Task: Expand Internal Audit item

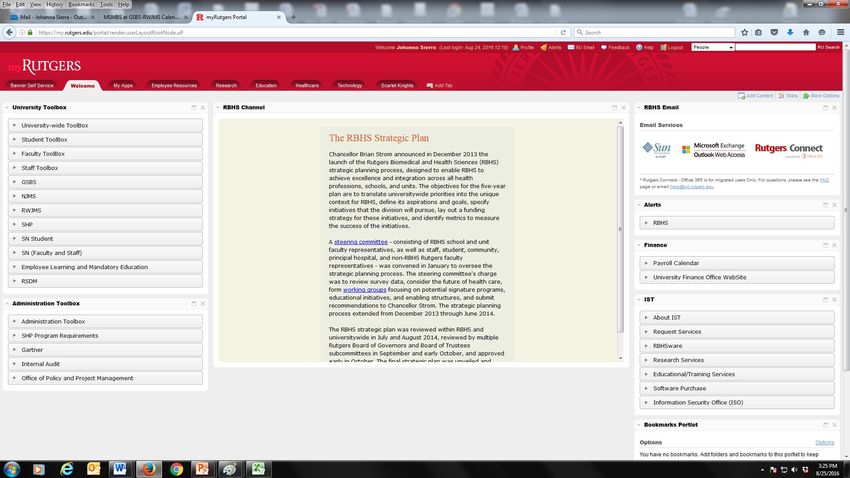Action: [105, 364]
